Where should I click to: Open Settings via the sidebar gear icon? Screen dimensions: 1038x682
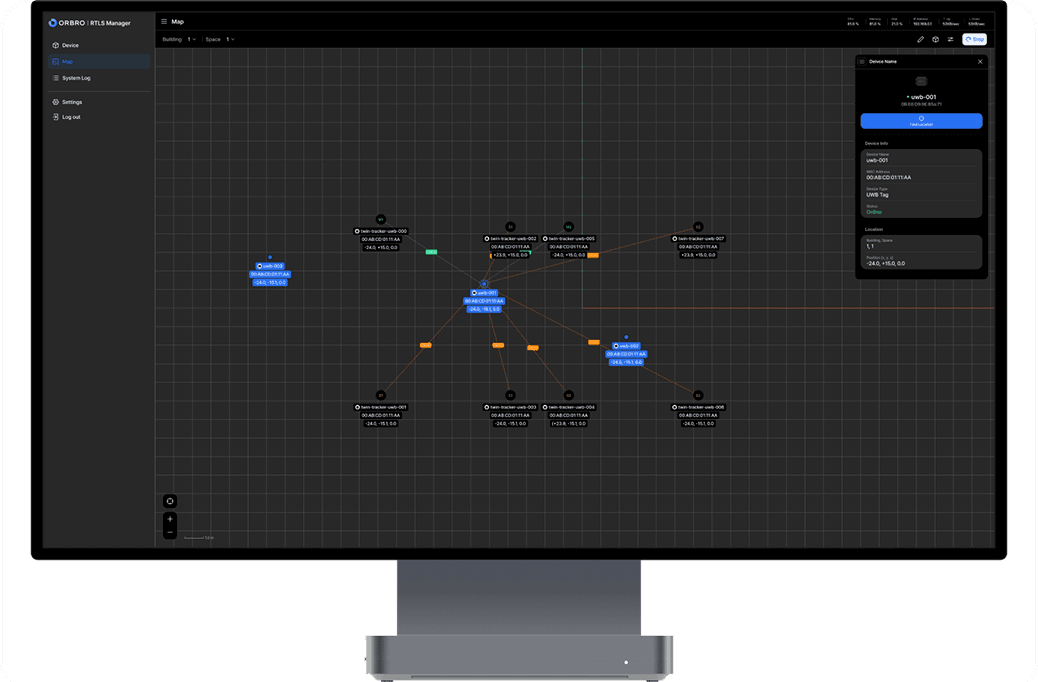58,101
